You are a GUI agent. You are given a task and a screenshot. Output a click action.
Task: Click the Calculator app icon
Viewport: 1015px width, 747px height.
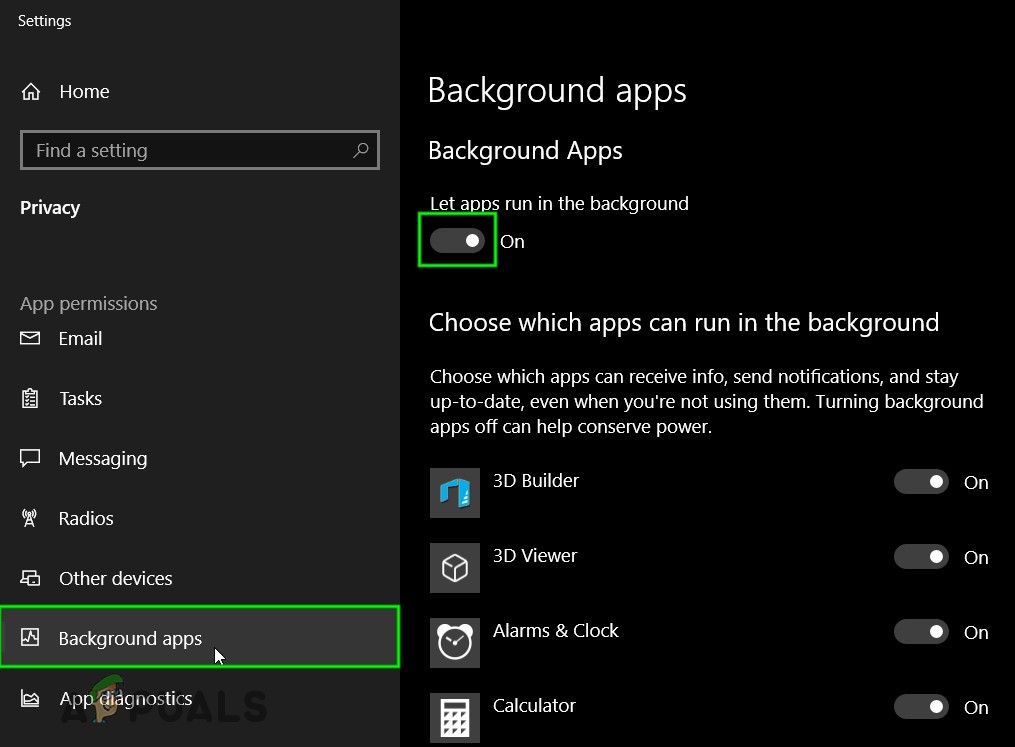(x=455, y=717)
